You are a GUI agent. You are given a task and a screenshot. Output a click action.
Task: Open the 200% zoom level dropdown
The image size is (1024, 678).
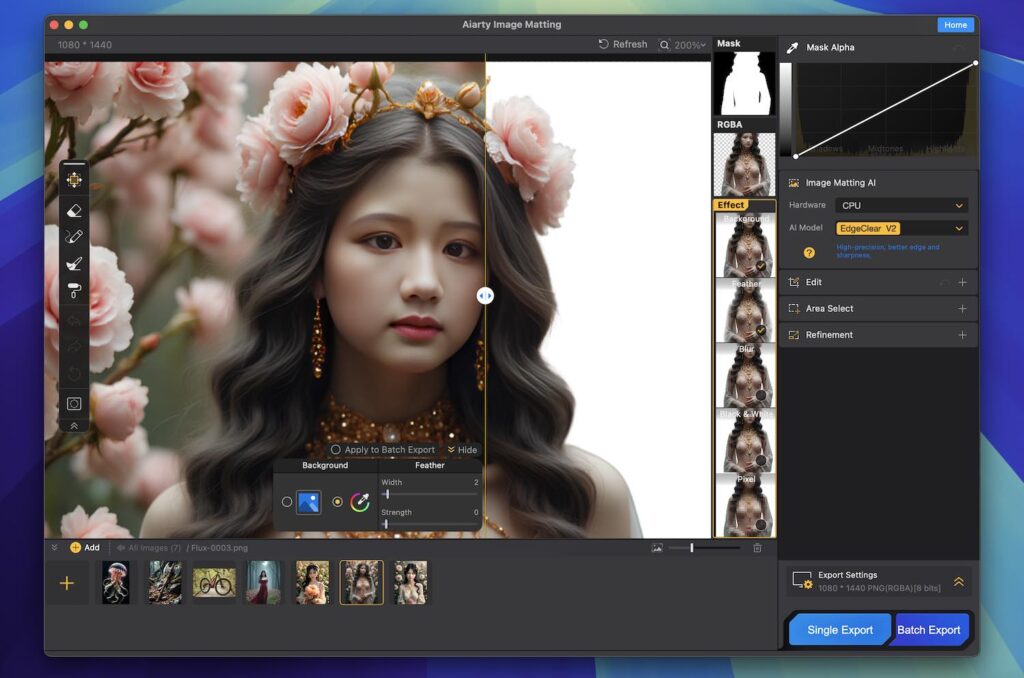(x=690, y=45)
